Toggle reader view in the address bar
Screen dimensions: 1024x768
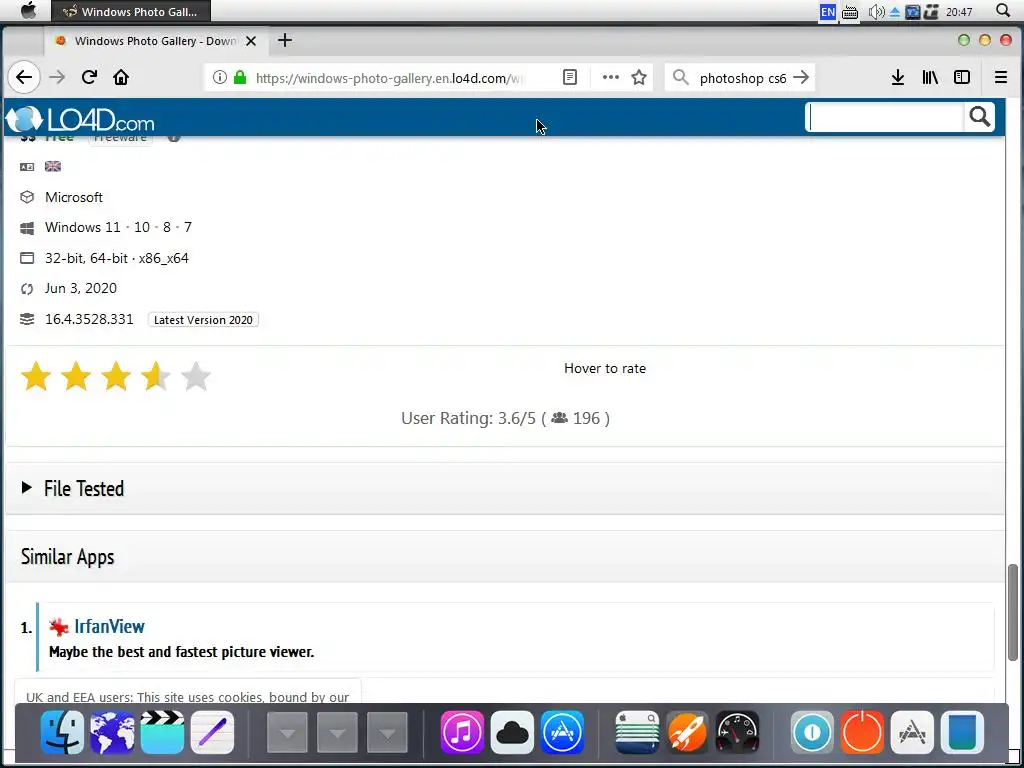pyautogui.click(x=569, y=78)
